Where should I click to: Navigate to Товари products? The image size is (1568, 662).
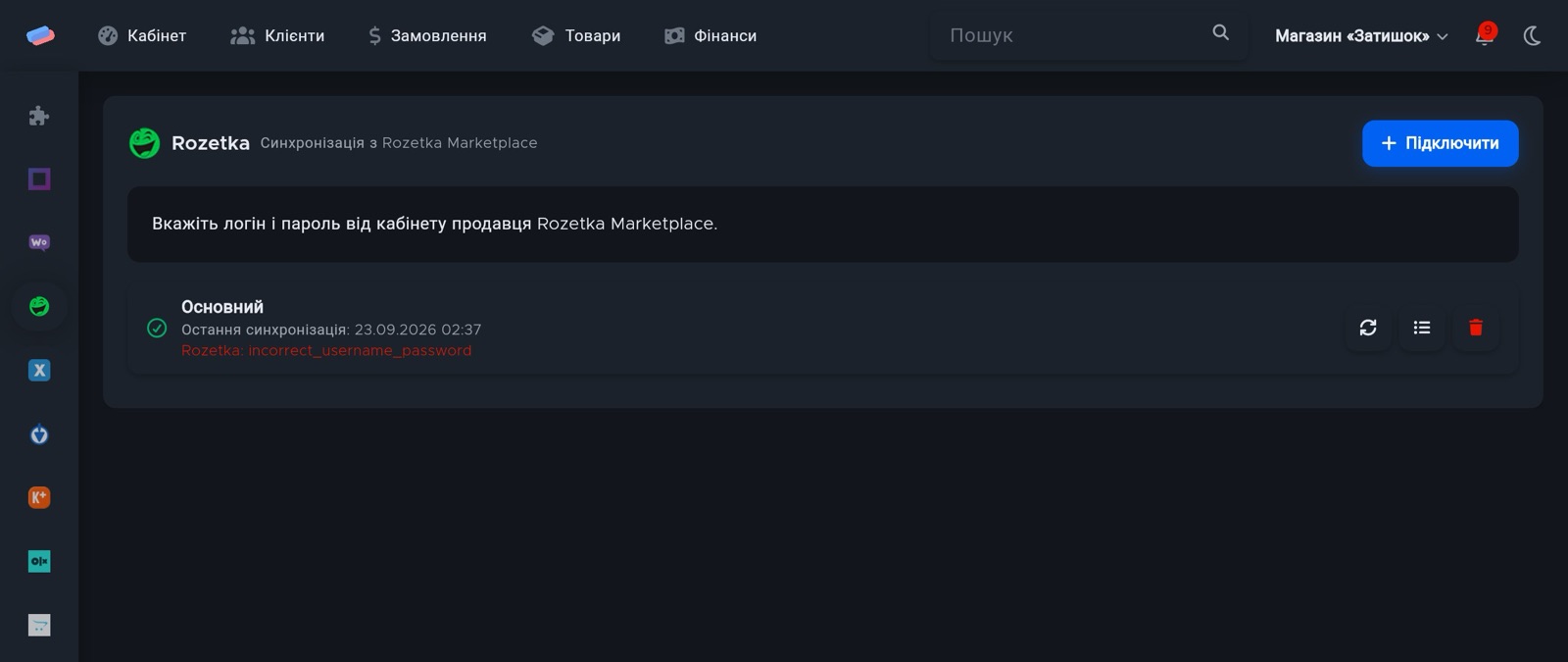coord(576,35)
